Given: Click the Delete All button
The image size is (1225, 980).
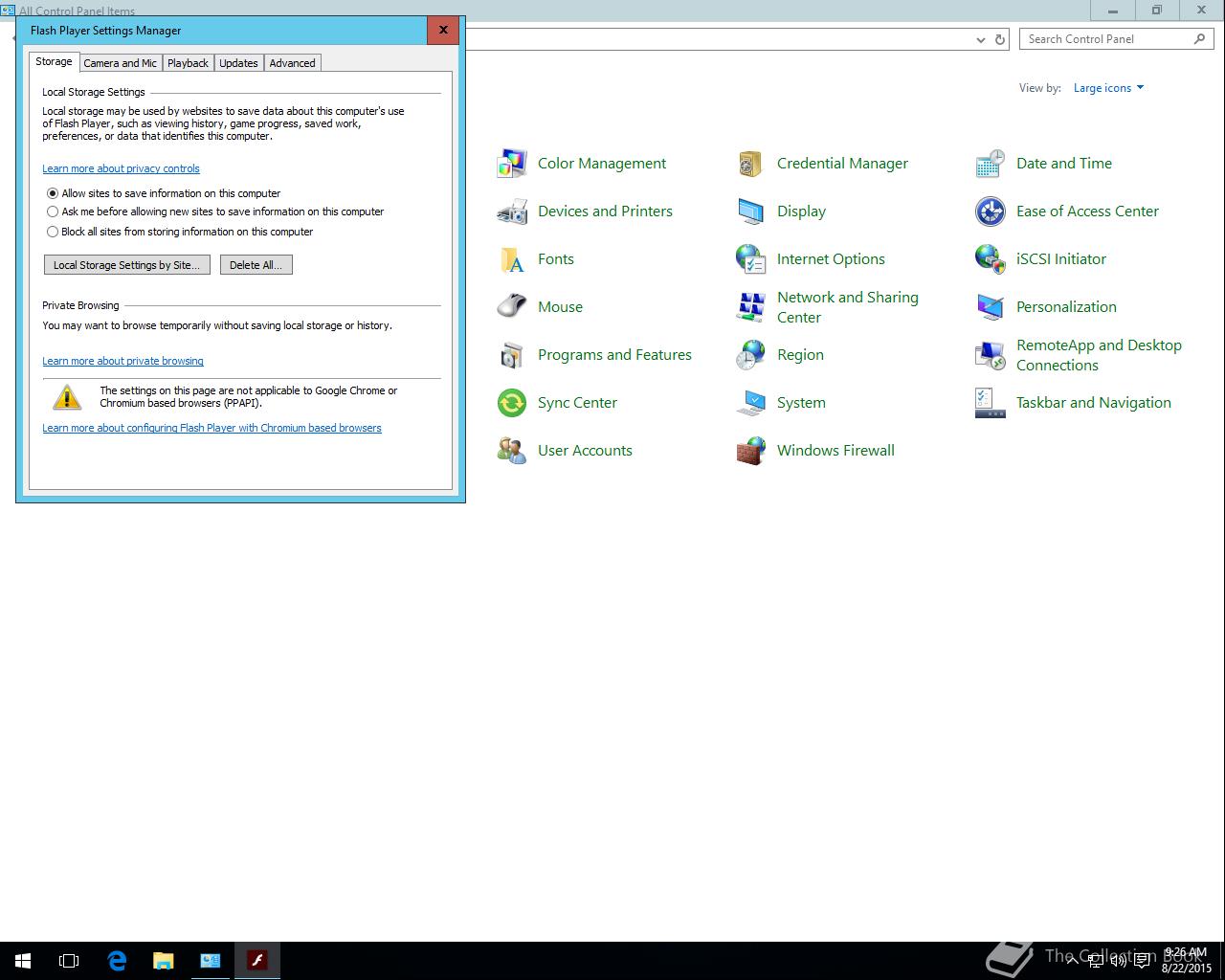Looking at the screenshot, I should click(256, 265).
